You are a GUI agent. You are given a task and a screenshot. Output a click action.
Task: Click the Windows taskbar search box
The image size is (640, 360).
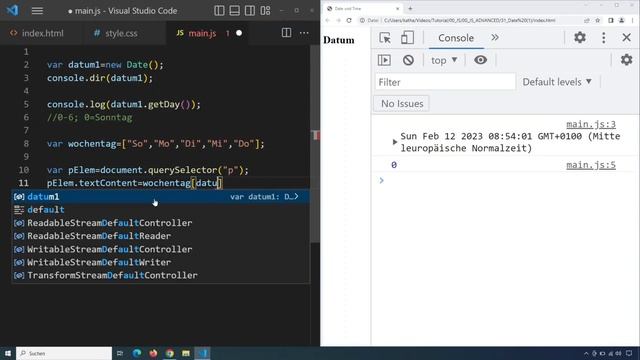click(x=64, y=353)
